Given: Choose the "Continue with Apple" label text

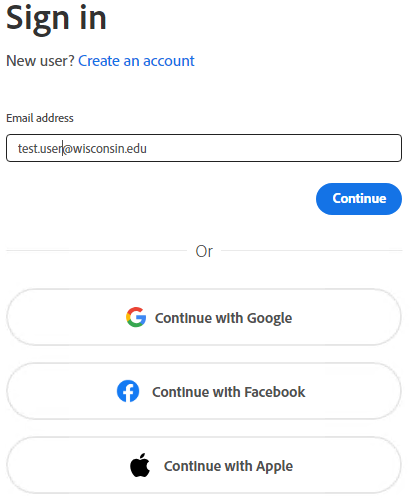Looking at the screenshot, I should [x=228, y=466].
